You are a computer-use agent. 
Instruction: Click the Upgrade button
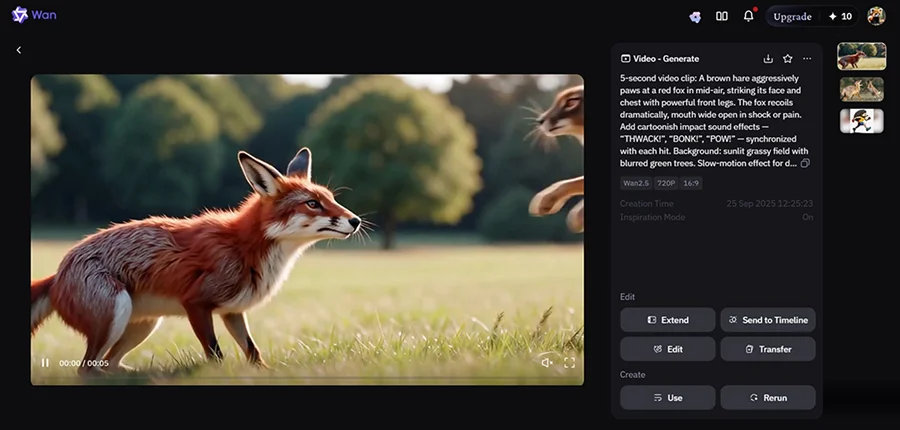point(792,17)
